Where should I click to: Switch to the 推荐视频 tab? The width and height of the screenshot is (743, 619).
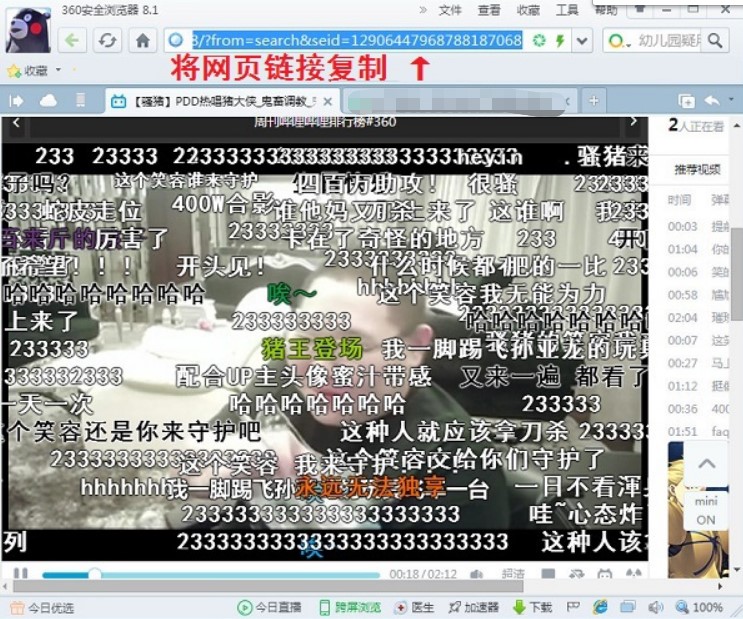click(698, 169)
